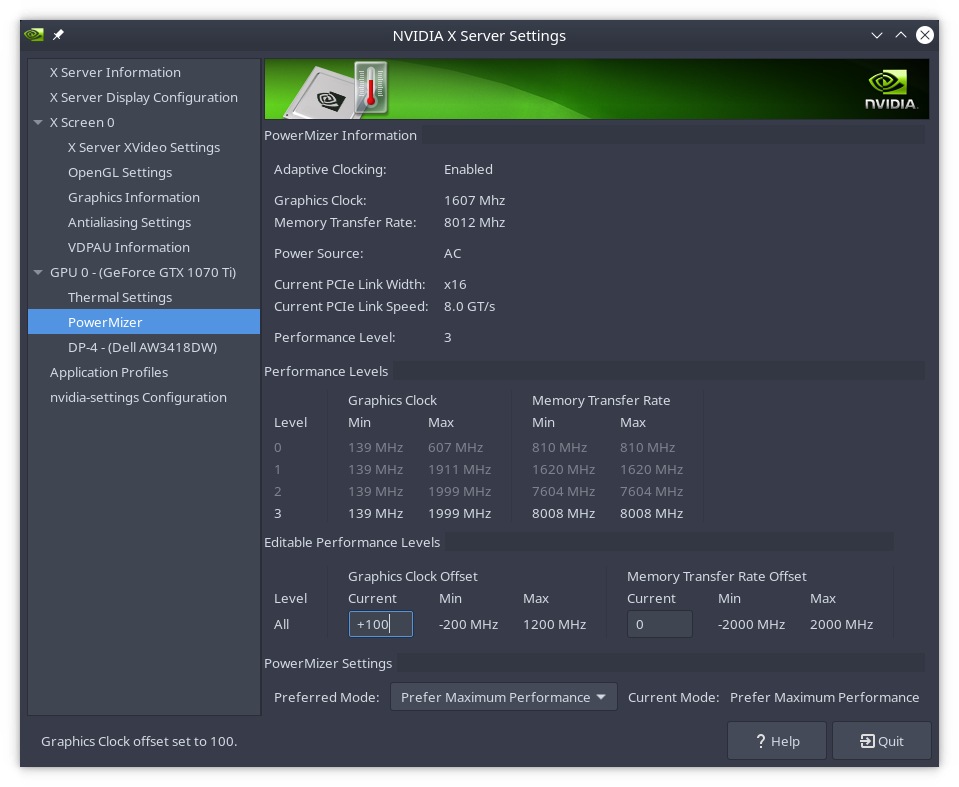The image size is (959, 787).
Task: Click the Graphics Clock value 1607 Mhz
Action: (474, 201)
